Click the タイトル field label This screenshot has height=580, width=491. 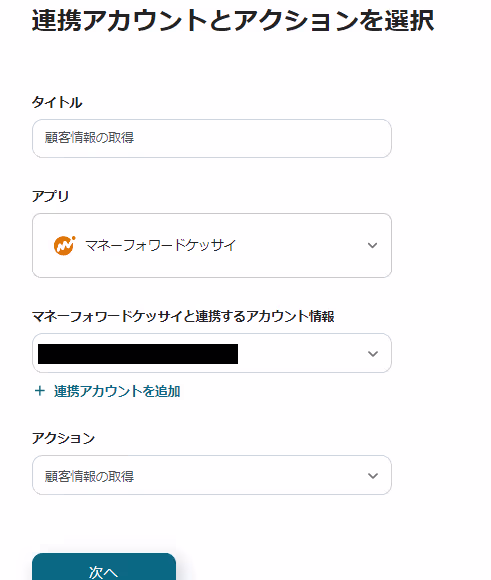click(57, 102)
